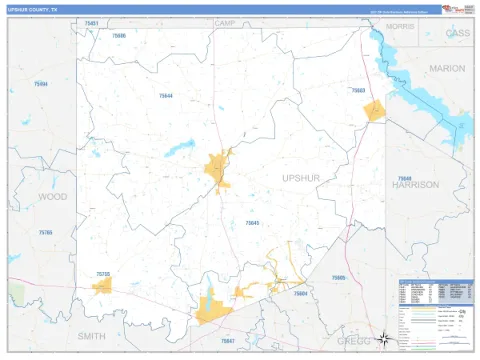This screenshot has width=480, height=360.
Task: Select ZIP code label 75686
Action: click(119, 36)
